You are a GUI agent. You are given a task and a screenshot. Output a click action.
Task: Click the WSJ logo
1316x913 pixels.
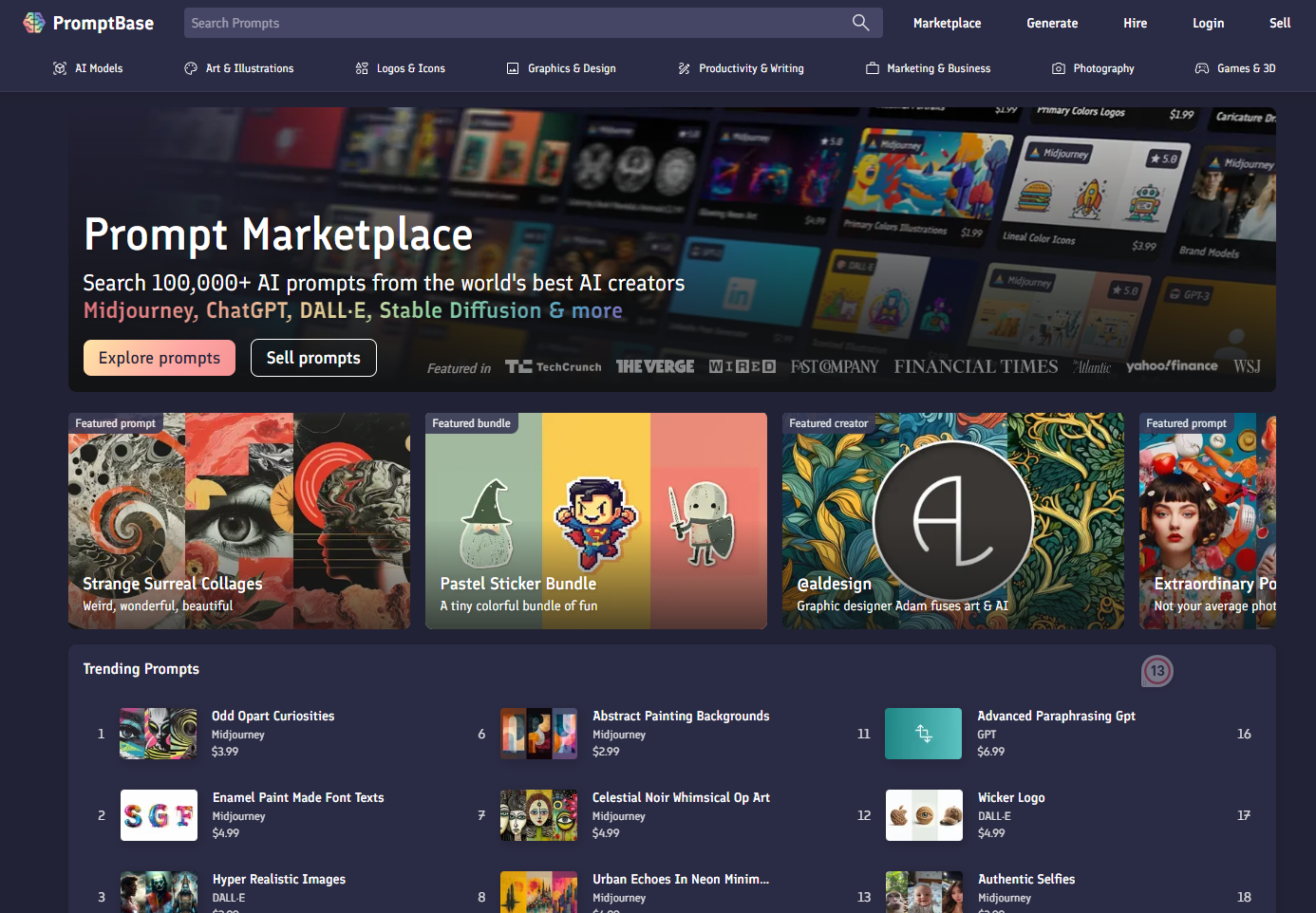click(x=1247, y=366)
